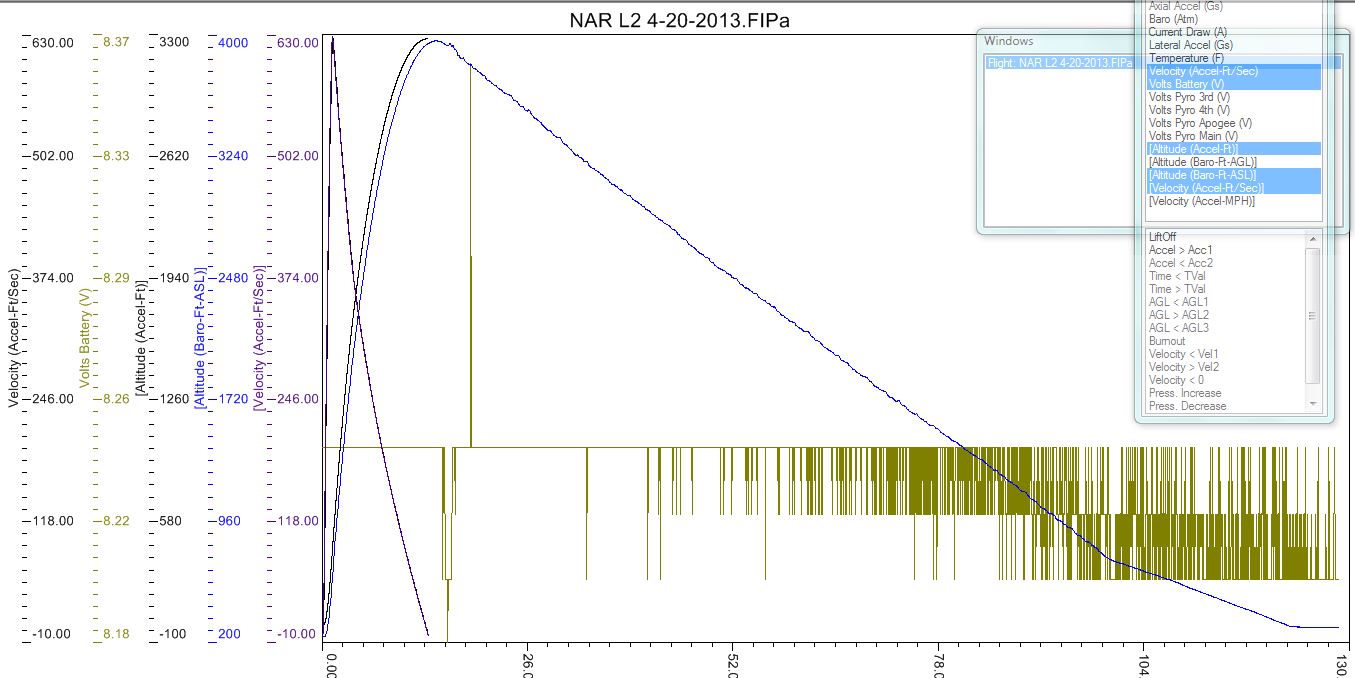Deselect Volts Battery (V) in channel list

1186,84
